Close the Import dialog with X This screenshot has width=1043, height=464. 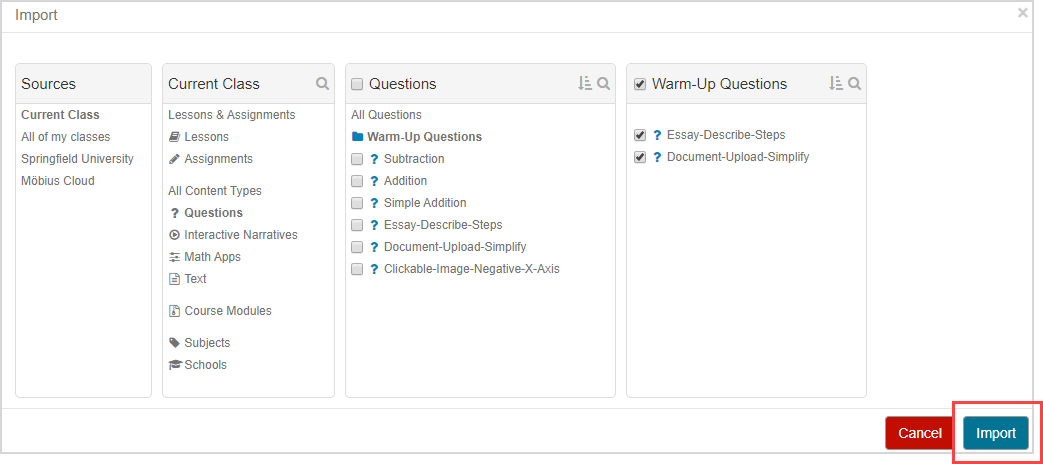pos(1022,13)
